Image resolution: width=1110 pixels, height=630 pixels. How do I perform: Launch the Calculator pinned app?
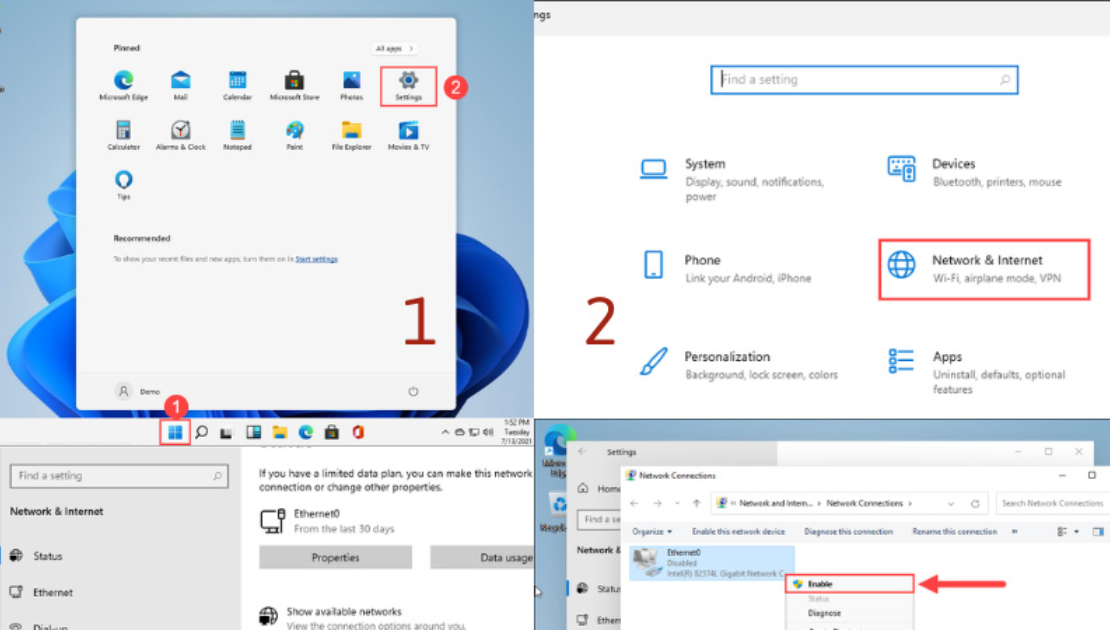[124, 135]
